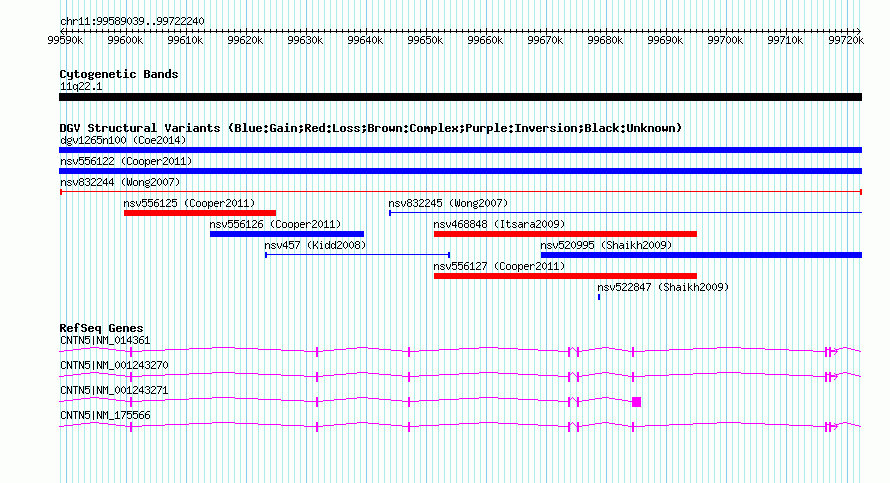
Task: Select the nsv468848 (Itsara2009) red loss bar
Action: click(565, 234)
